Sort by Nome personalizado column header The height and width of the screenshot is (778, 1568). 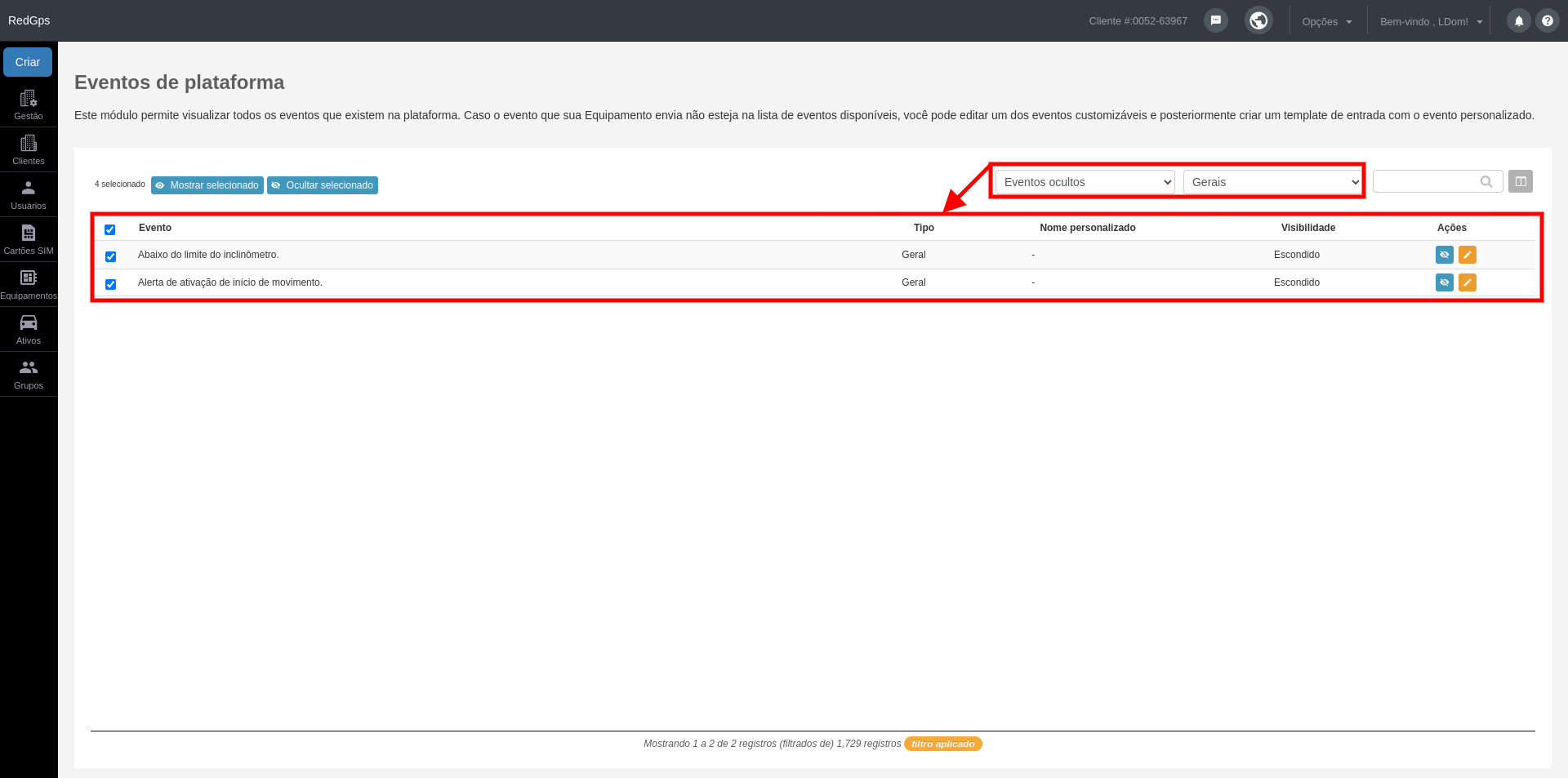[1088, 228]
